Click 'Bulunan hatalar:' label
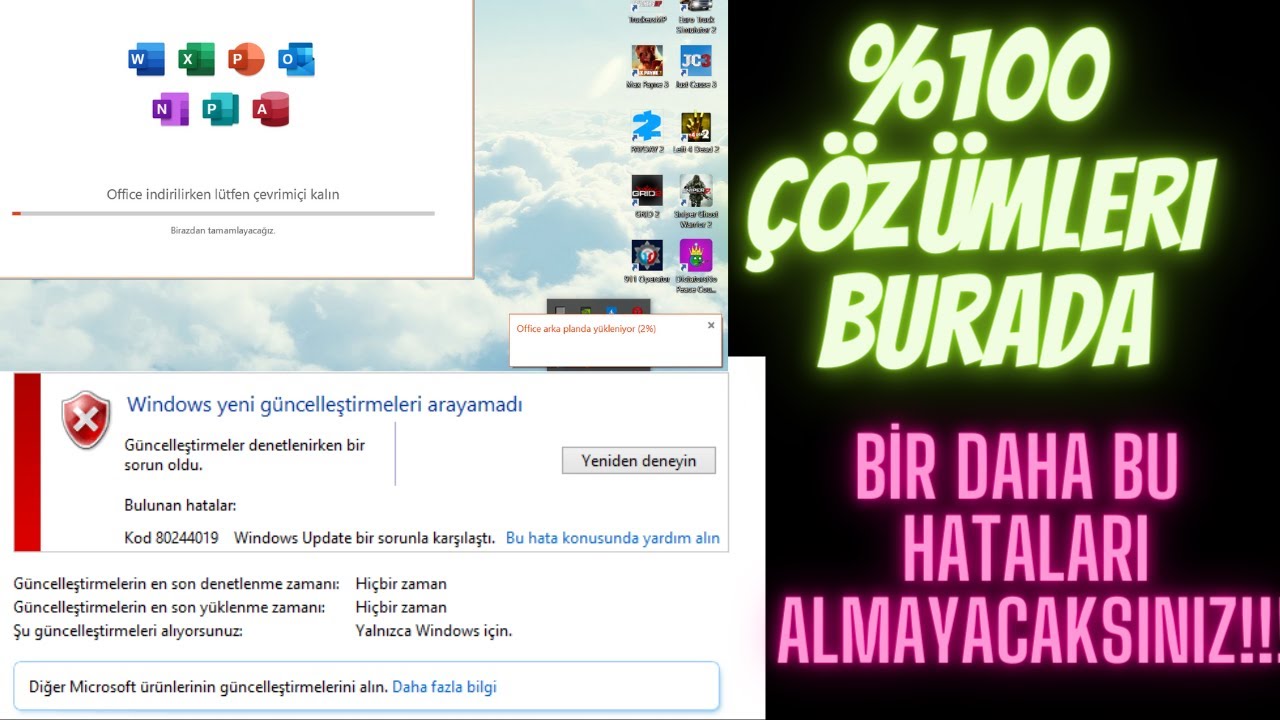Screen dimensions: 1280x720 click(x=180, y=506)
